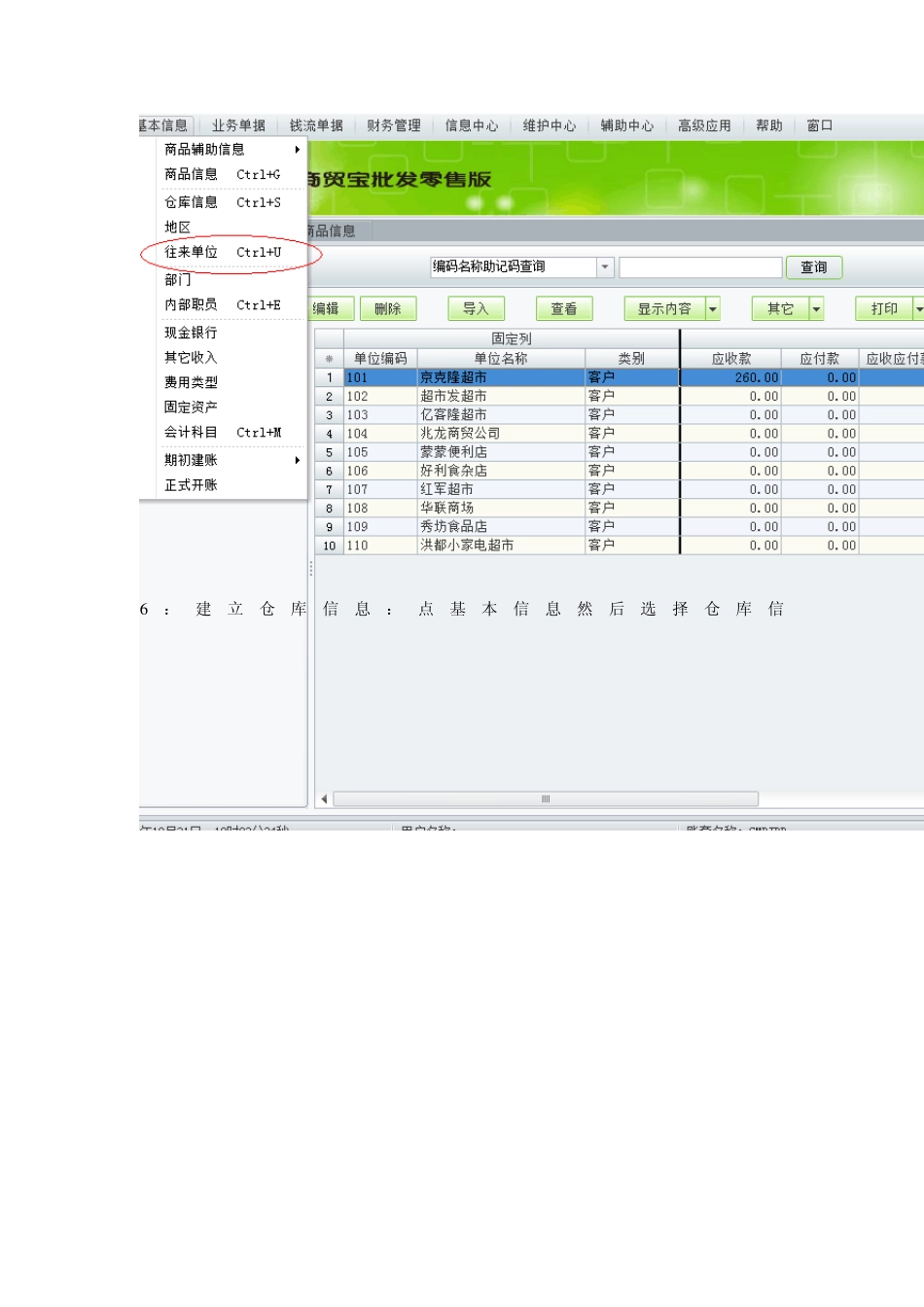Click the scrollbar left arrow
The height and width of the screenshot is (1307, 924).
(325, 799)
